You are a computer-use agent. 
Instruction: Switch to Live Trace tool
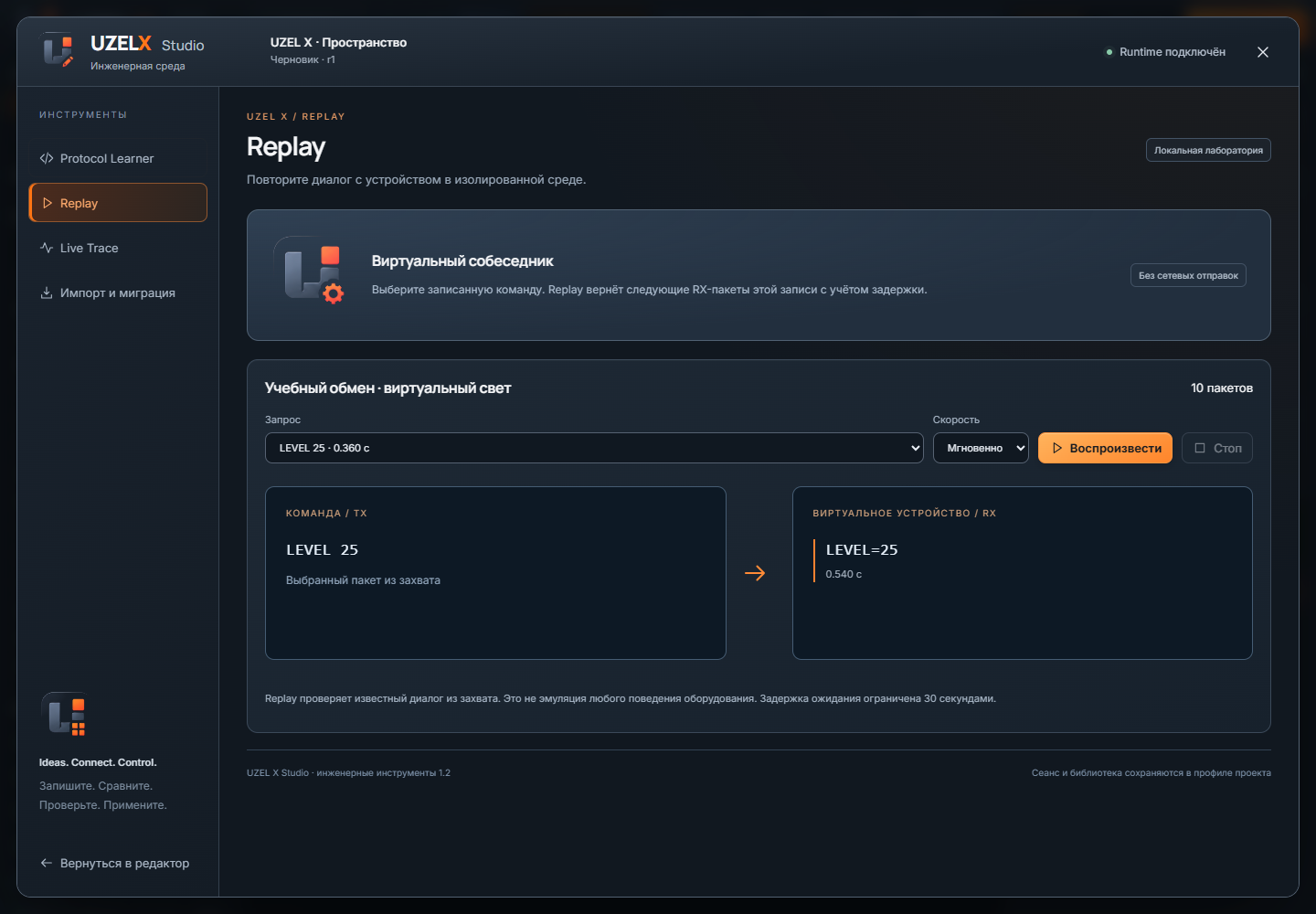118,248
